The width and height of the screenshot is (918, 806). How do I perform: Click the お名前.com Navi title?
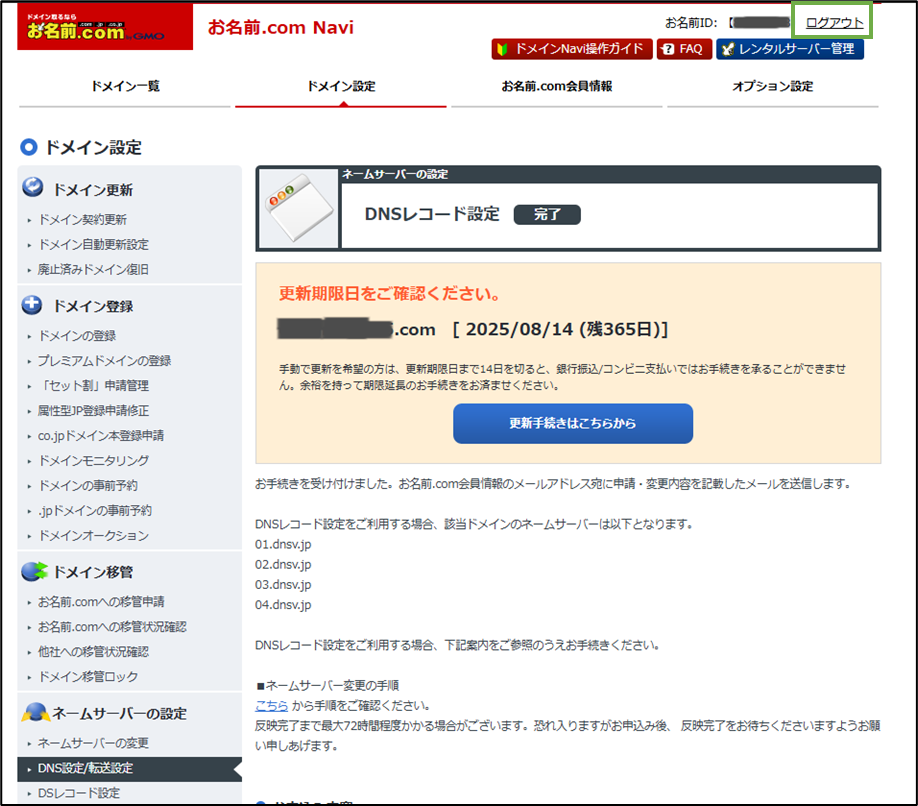click(281, 28)
